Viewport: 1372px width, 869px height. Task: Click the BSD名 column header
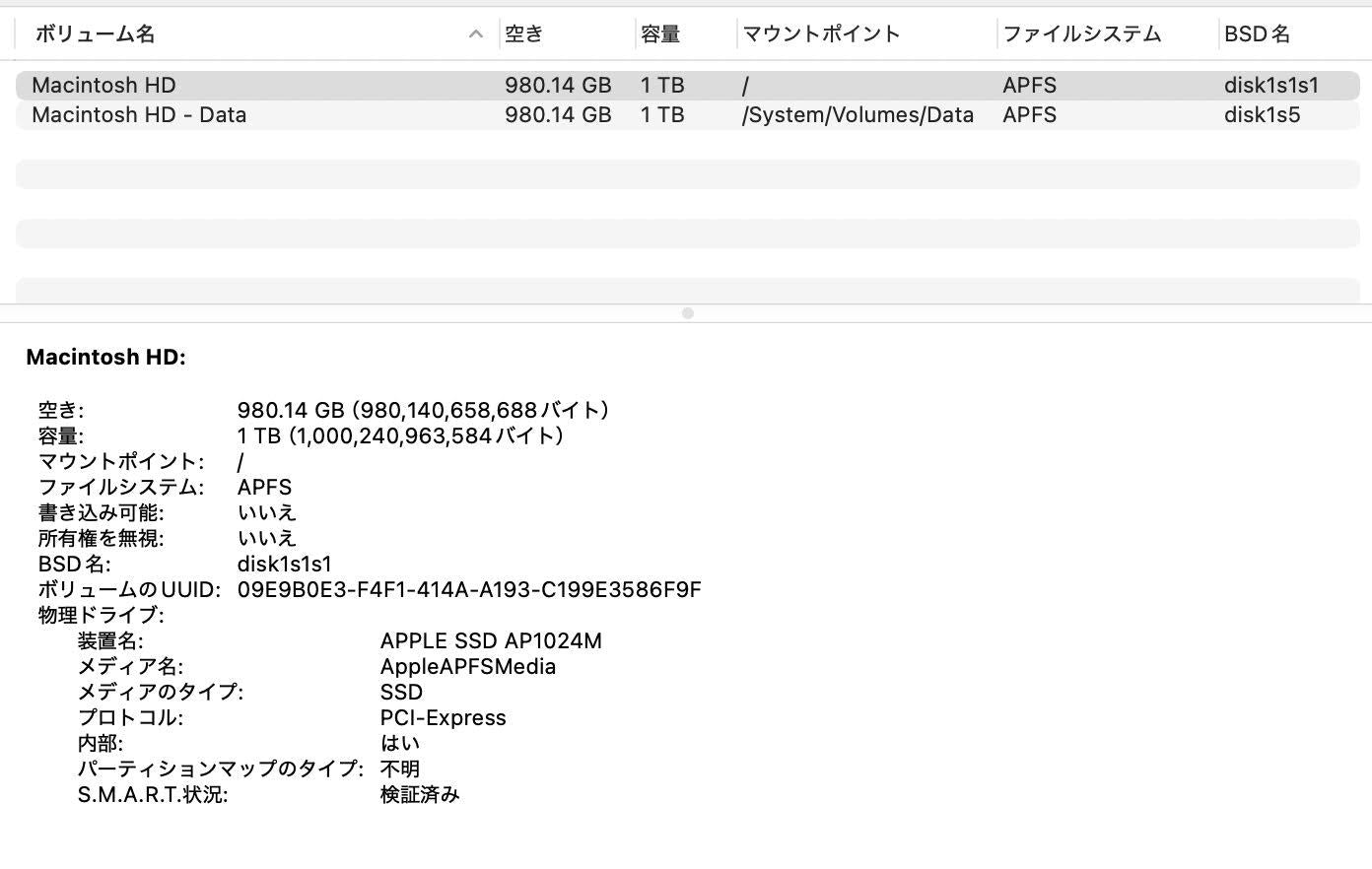click(x=1259, y=33)
